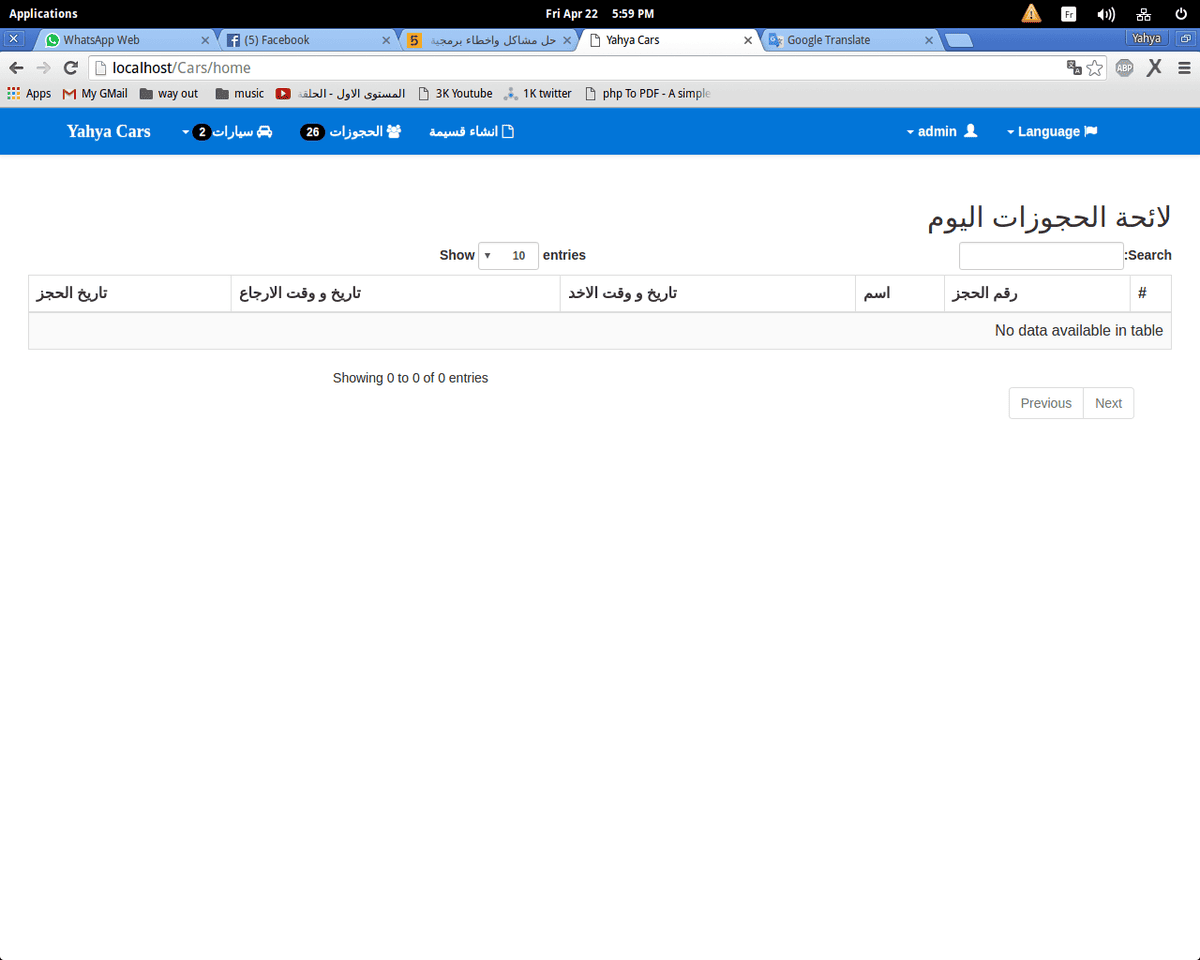1200x960 pixels.
Task: Open the Applications menu
Action: click(43, 13)
